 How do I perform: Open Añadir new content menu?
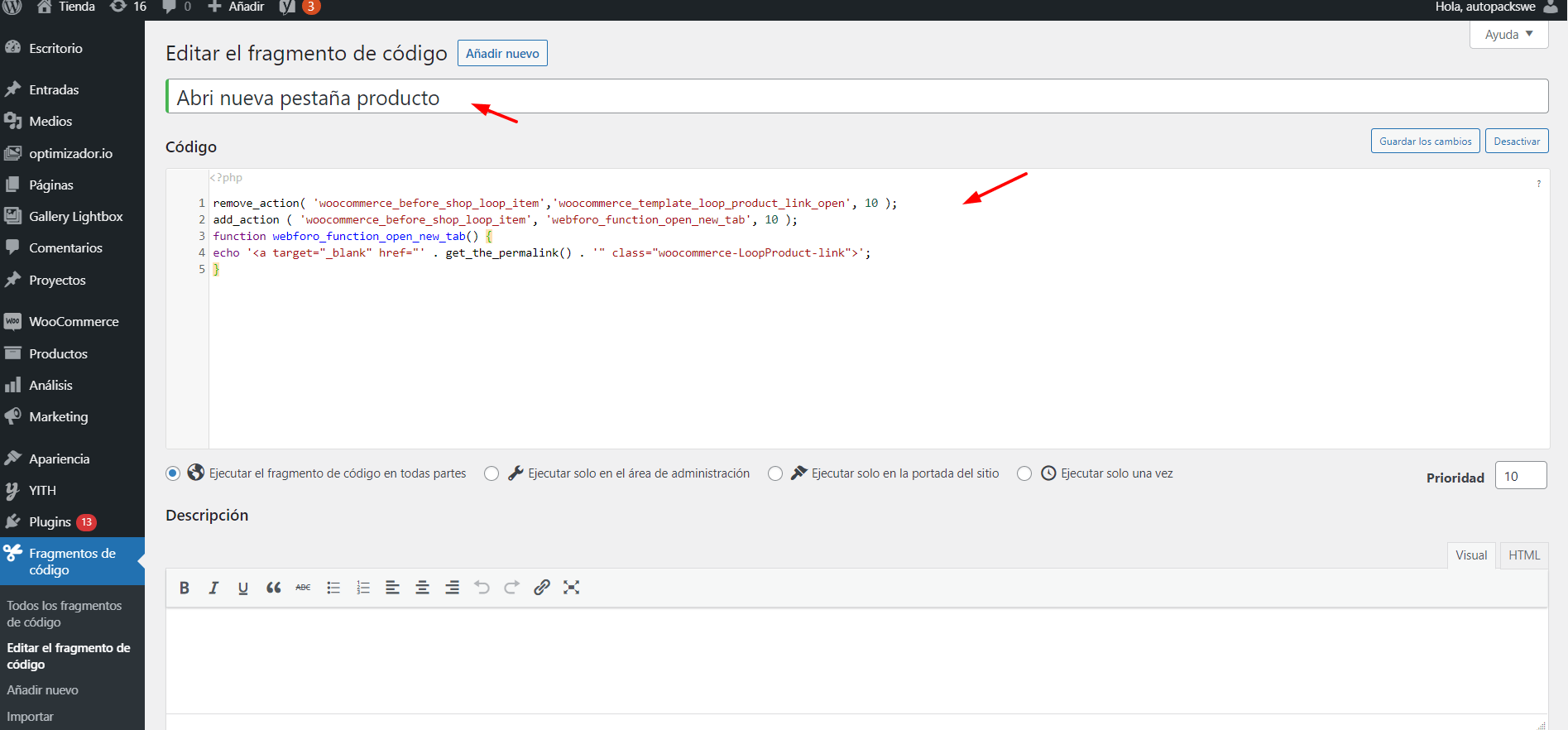[x=236, y=7]
